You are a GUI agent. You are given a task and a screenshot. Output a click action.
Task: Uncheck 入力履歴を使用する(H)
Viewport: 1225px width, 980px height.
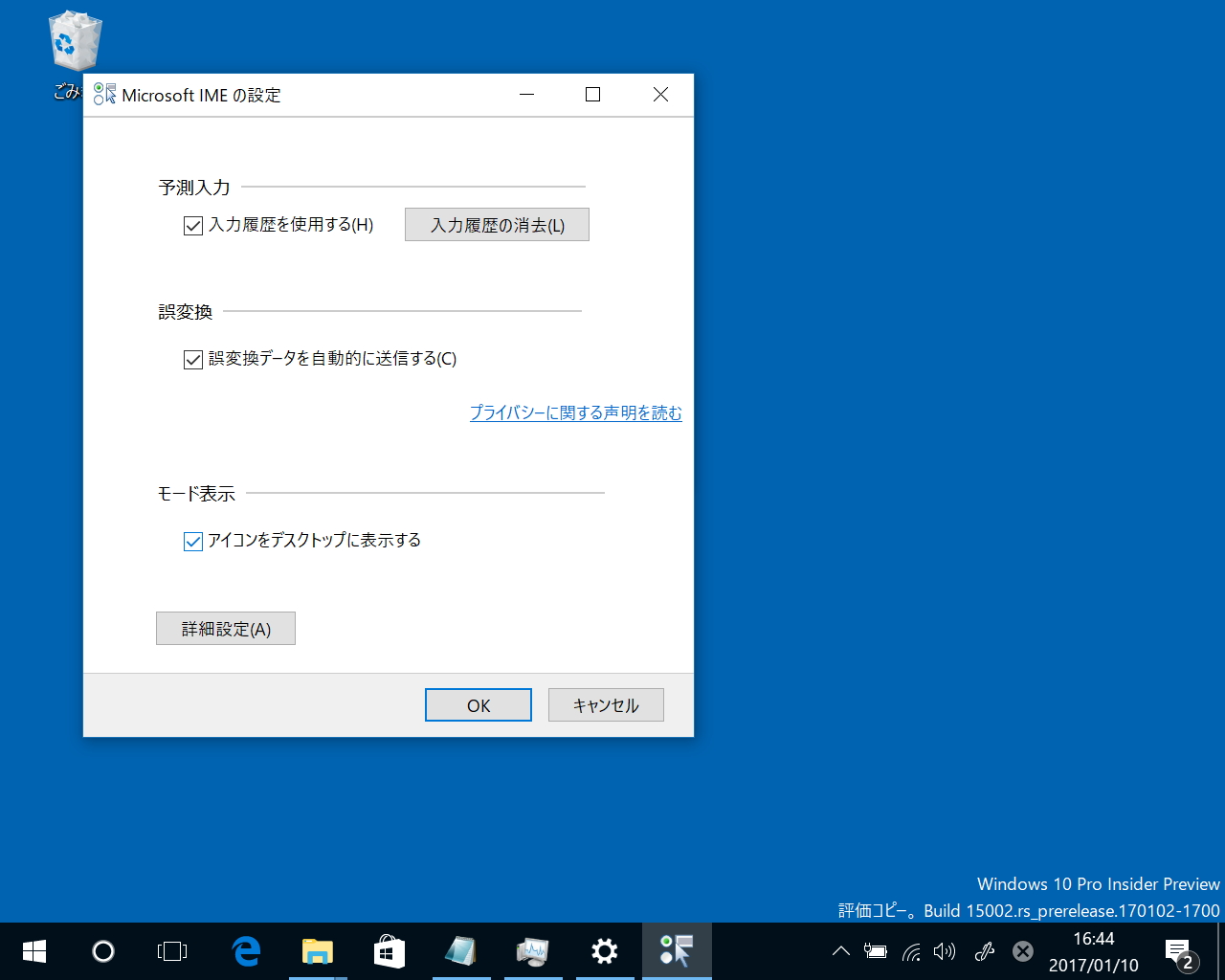pyautogui.click(x=192, y=225)
